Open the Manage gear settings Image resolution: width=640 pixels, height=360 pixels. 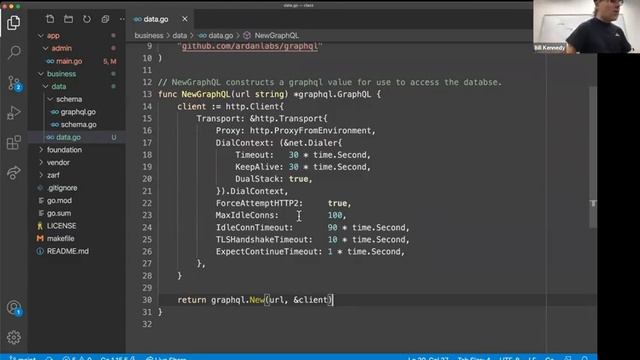13,337
